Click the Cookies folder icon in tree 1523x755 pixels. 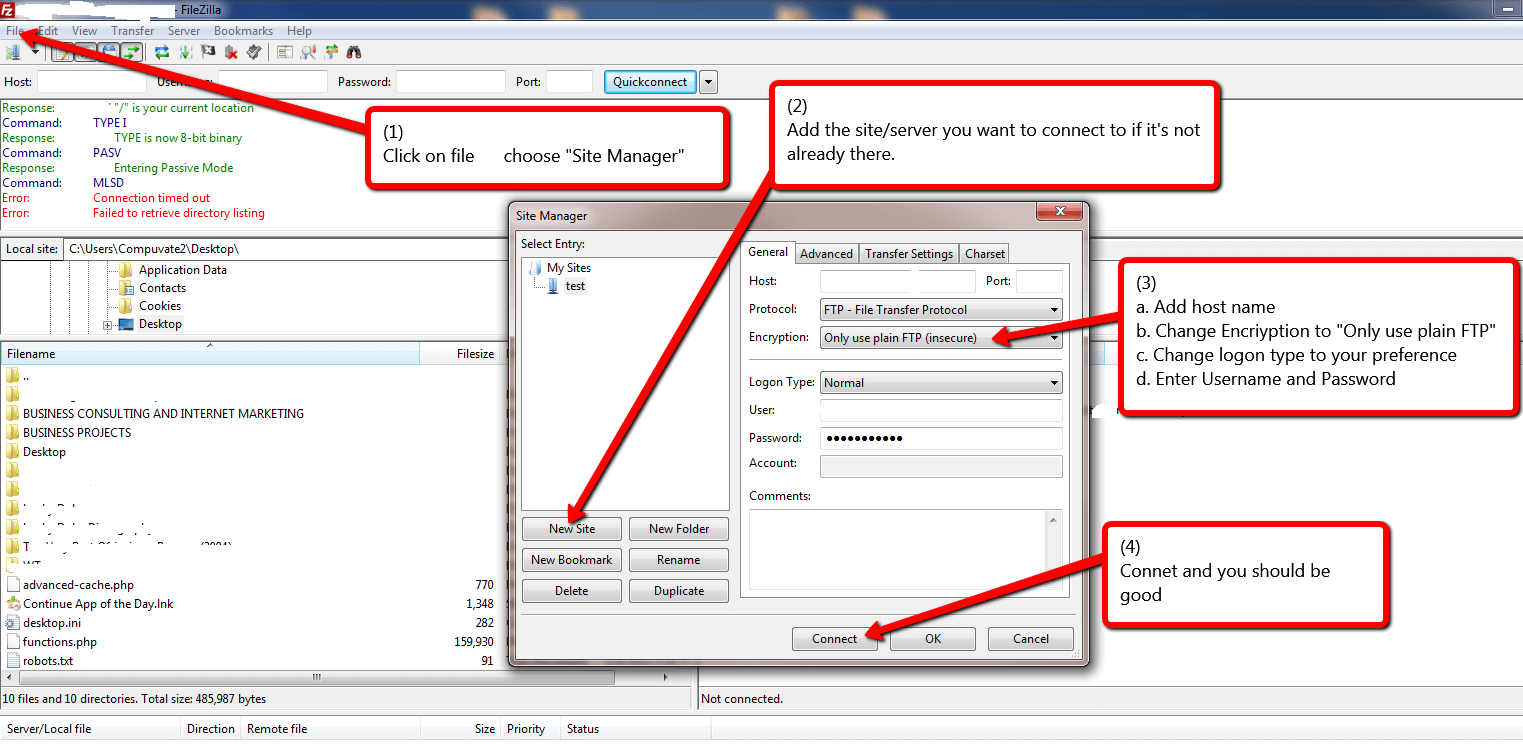point(126,306)
